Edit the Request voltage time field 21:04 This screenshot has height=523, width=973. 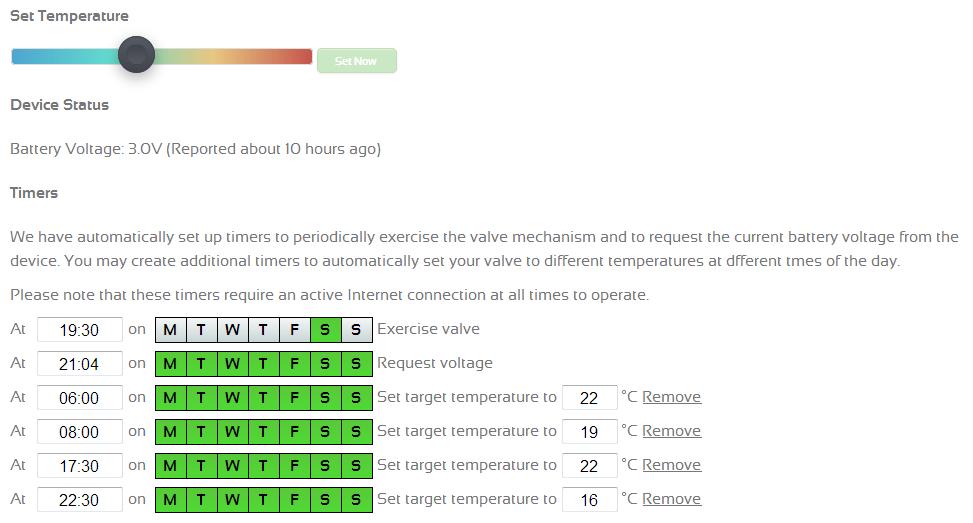click(x=80, y=364)
